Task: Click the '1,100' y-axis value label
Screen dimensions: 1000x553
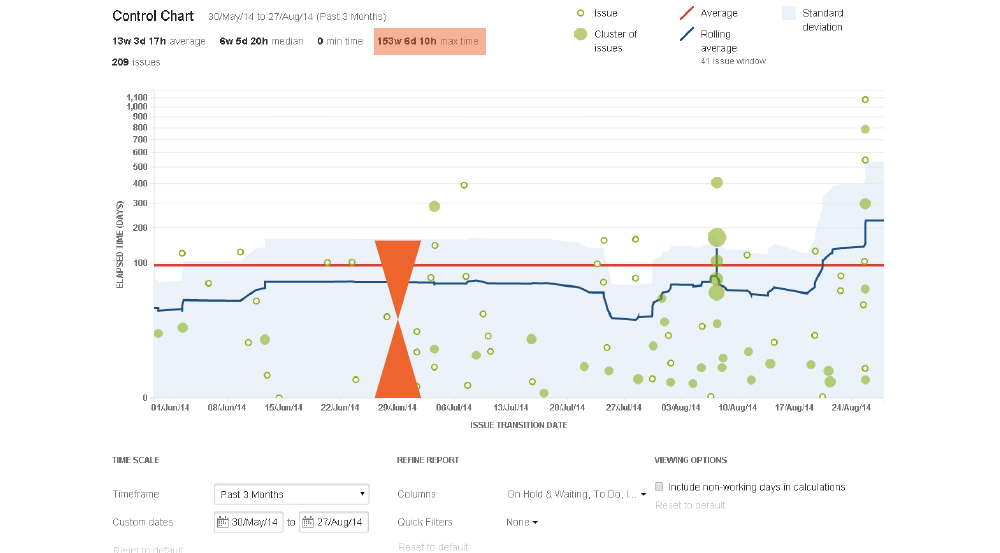Action: point(137,98)
